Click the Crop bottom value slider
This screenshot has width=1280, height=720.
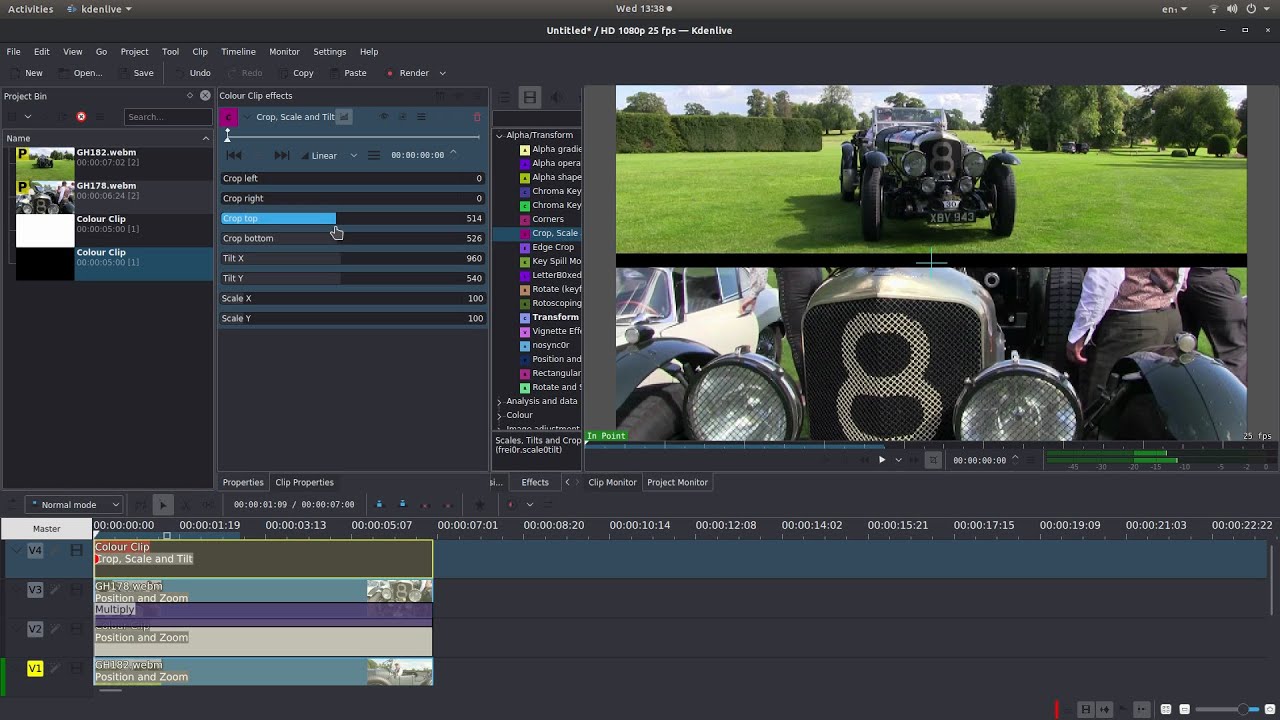pyautogui.click(x=352, y=238)
